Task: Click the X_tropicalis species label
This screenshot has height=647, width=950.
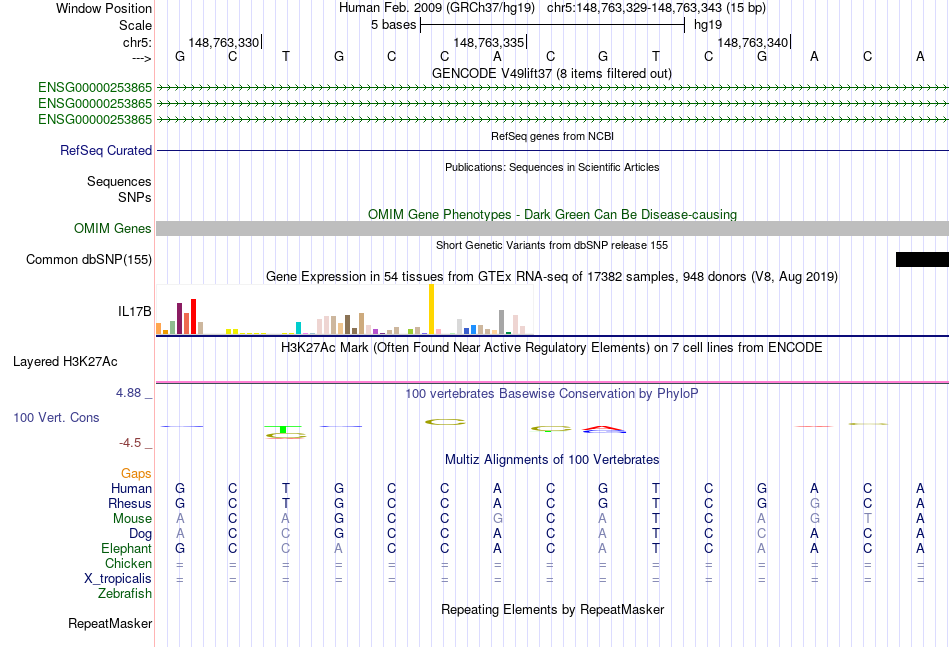Action: 118,579
